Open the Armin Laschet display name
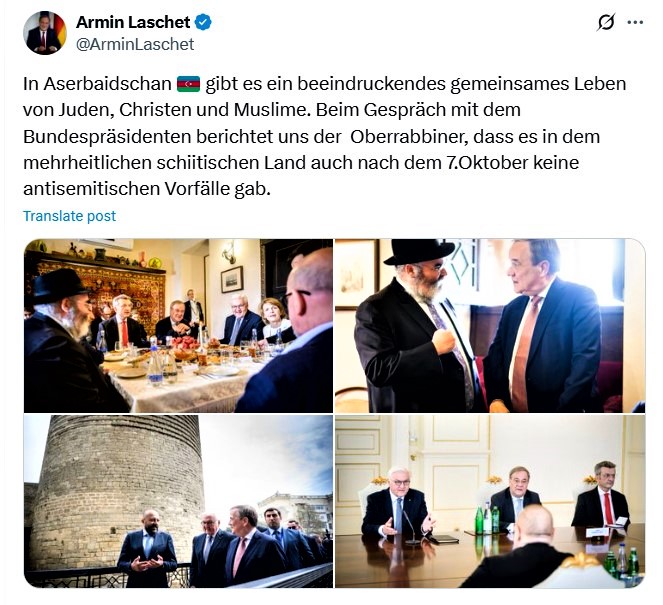663x605 pixels. point(133,22)
